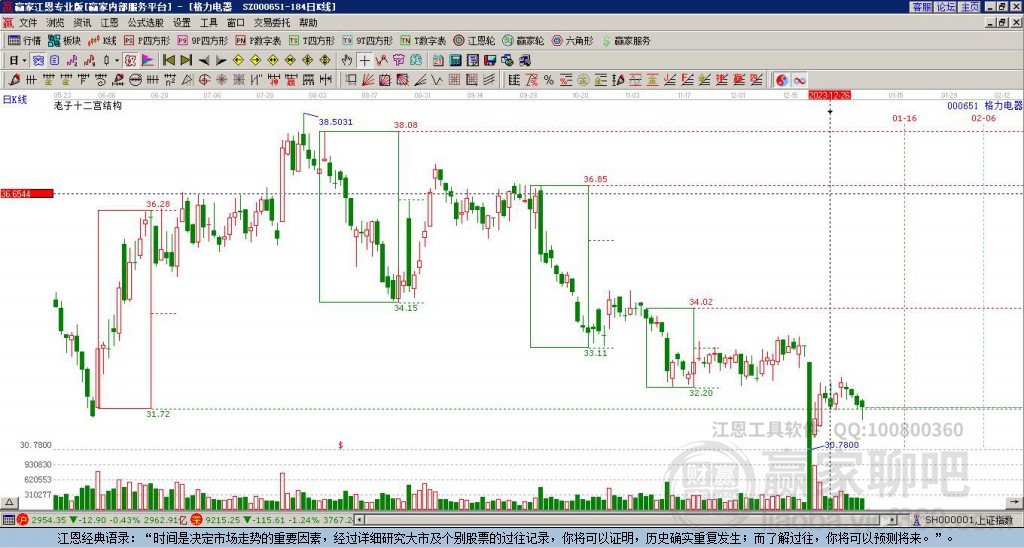Open the 资讯 menu
This screenshot has width=1024, height=548.
[x=82, y=23]
